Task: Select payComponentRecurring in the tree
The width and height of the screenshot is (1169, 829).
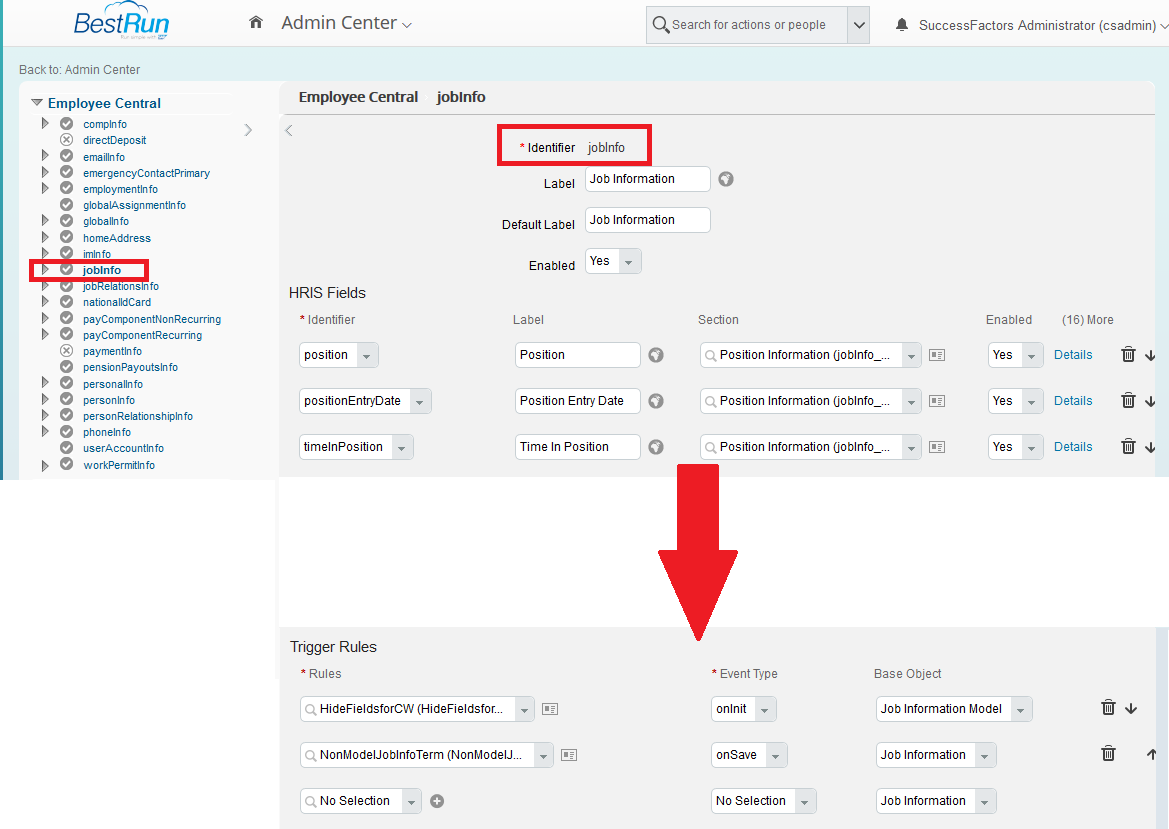Action: [142, 335]
